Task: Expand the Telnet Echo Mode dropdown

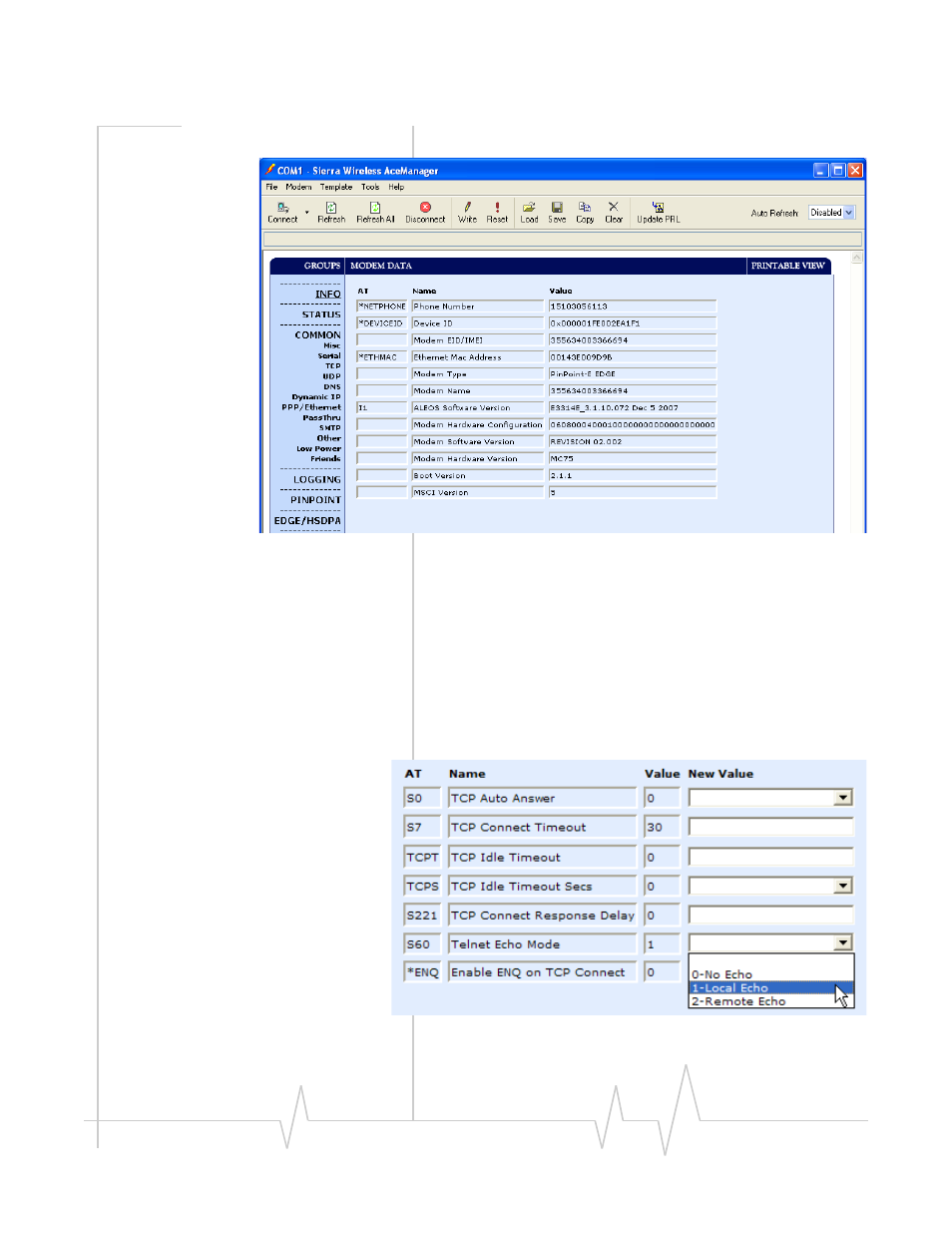Action: click(843, 943)
